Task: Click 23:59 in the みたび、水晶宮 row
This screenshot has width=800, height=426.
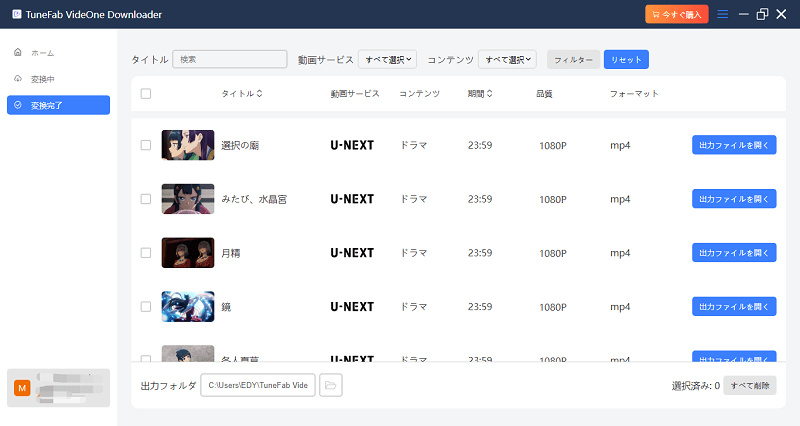Action: click(x=480, y=199)
